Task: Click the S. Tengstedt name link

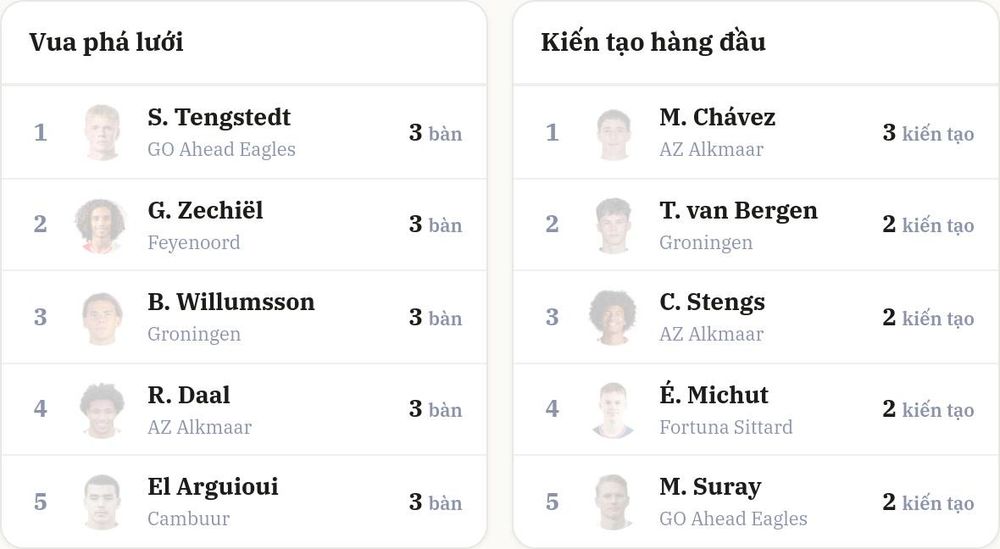Action: 219,117
